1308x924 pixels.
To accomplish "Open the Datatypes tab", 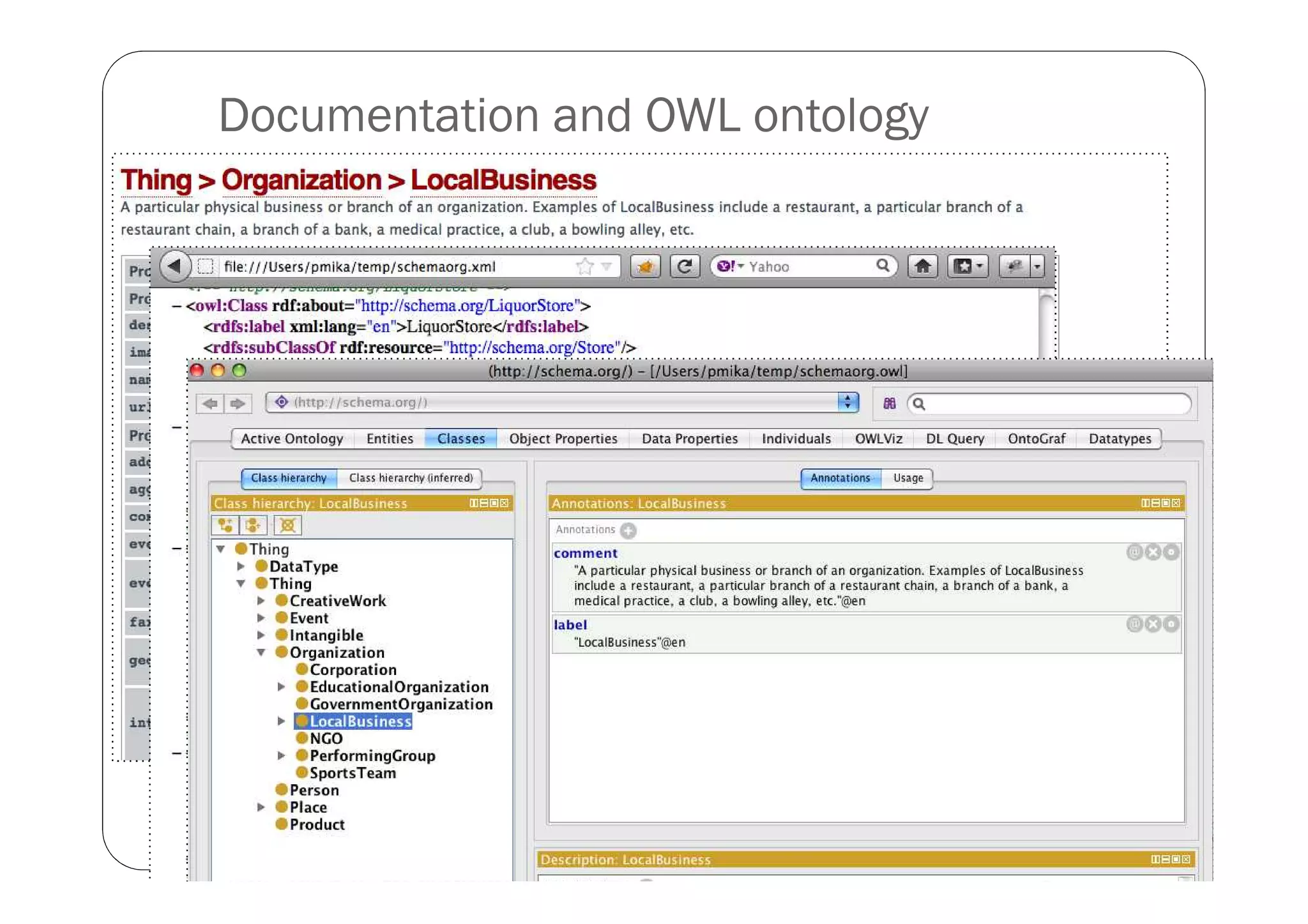I will pyautogui.click(x=1120, y=439).
